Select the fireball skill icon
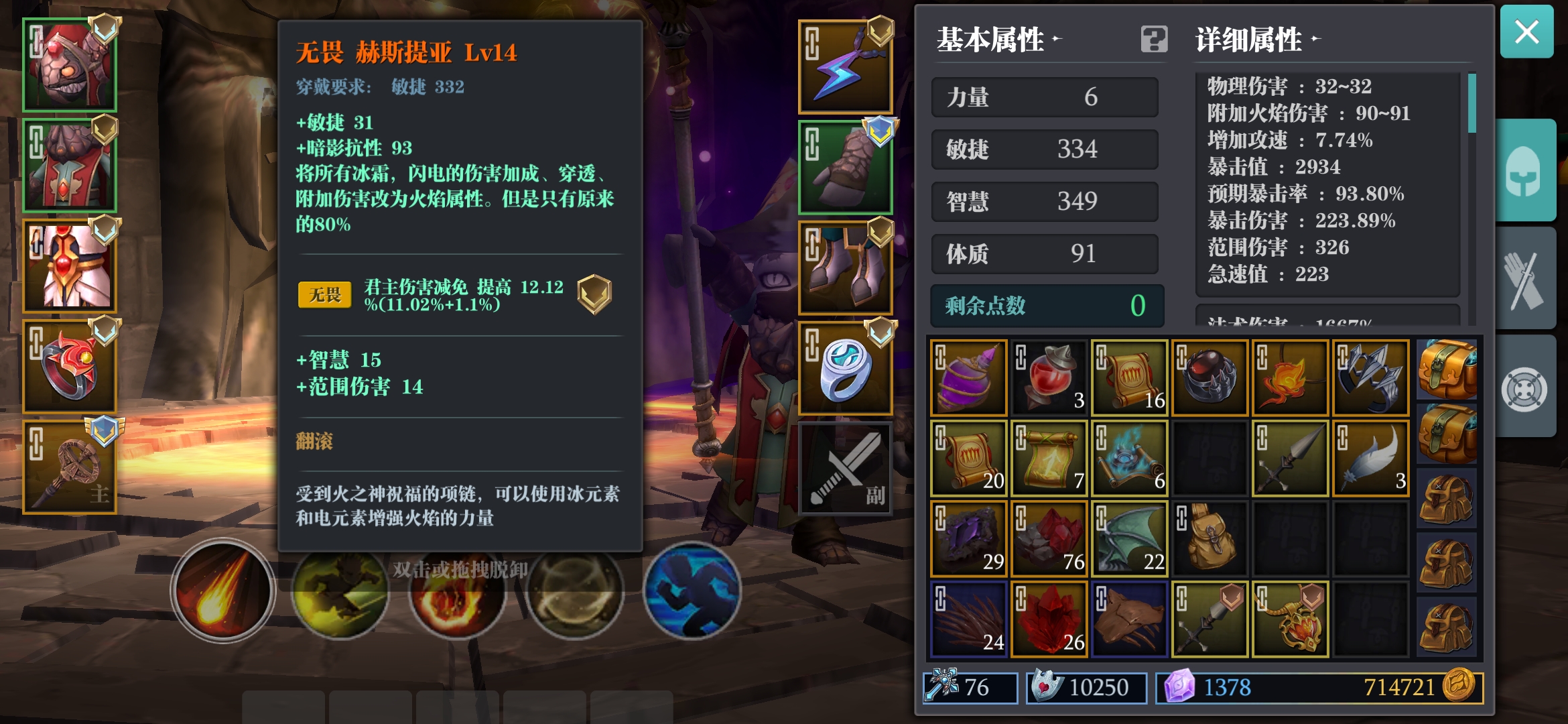1568x724 pixels. click(223, 590)
